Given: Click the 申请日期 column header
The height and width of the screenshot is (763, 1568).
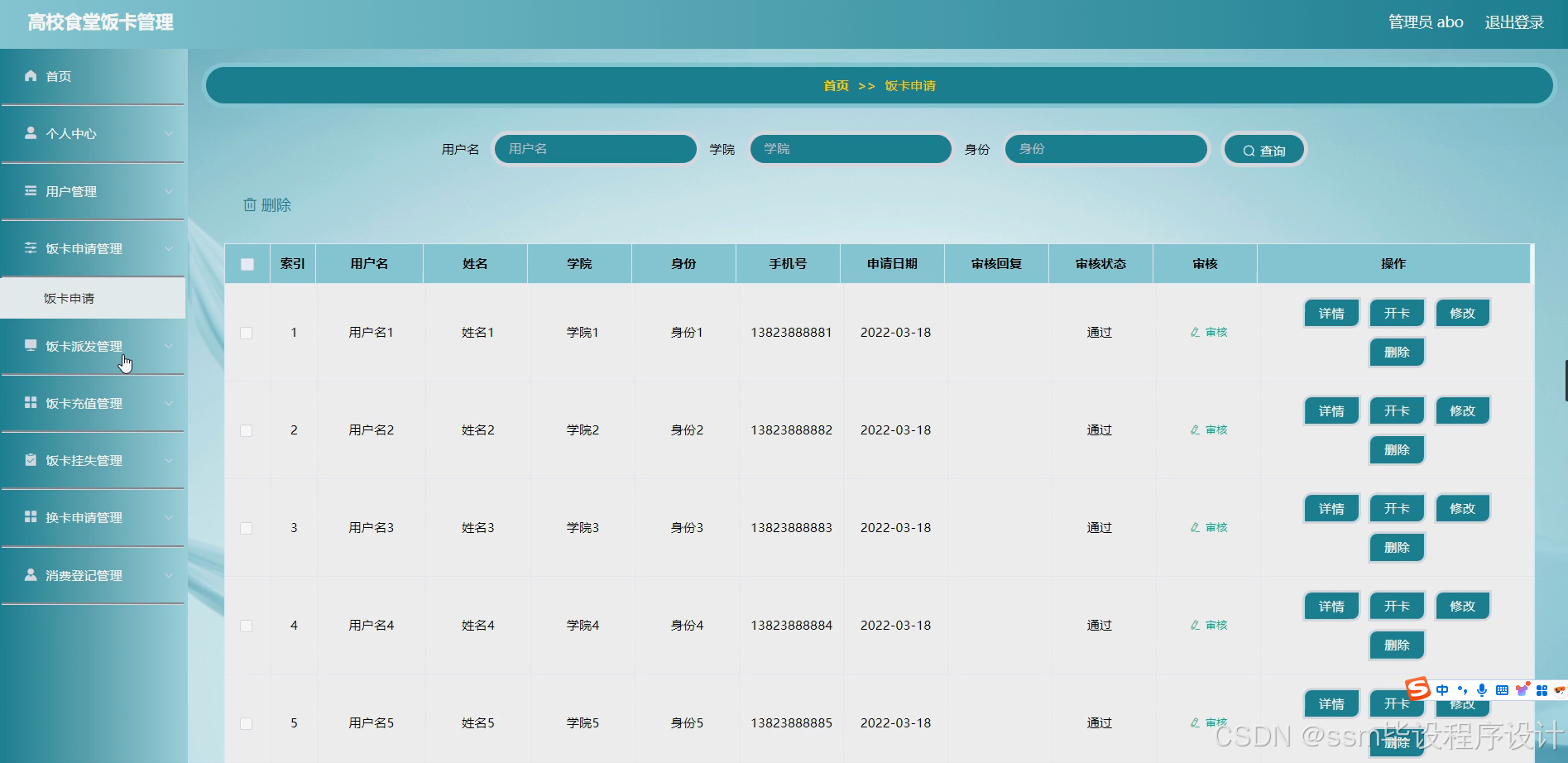Looking at the screenshot, I should [892, 264].
